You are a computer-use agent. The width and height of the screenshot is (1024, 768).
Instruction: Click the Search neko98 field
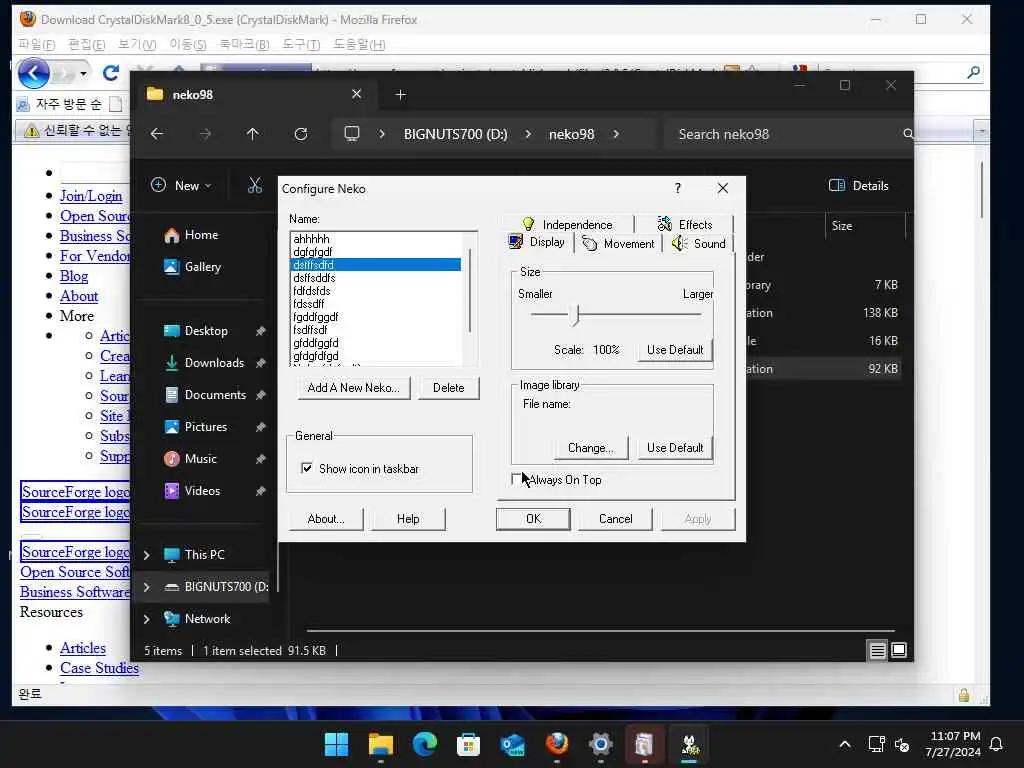pyautogui.click(x=788, y=134)
